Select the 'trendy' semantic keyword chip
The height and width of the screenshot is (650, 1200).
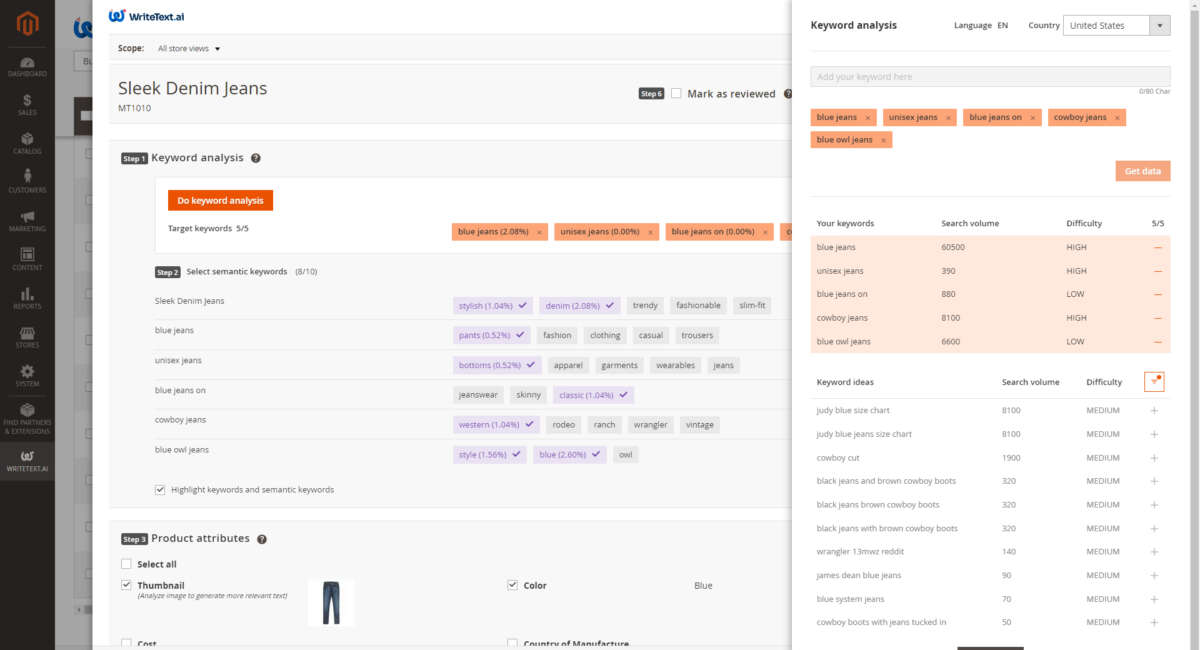(x=645, y=306)
